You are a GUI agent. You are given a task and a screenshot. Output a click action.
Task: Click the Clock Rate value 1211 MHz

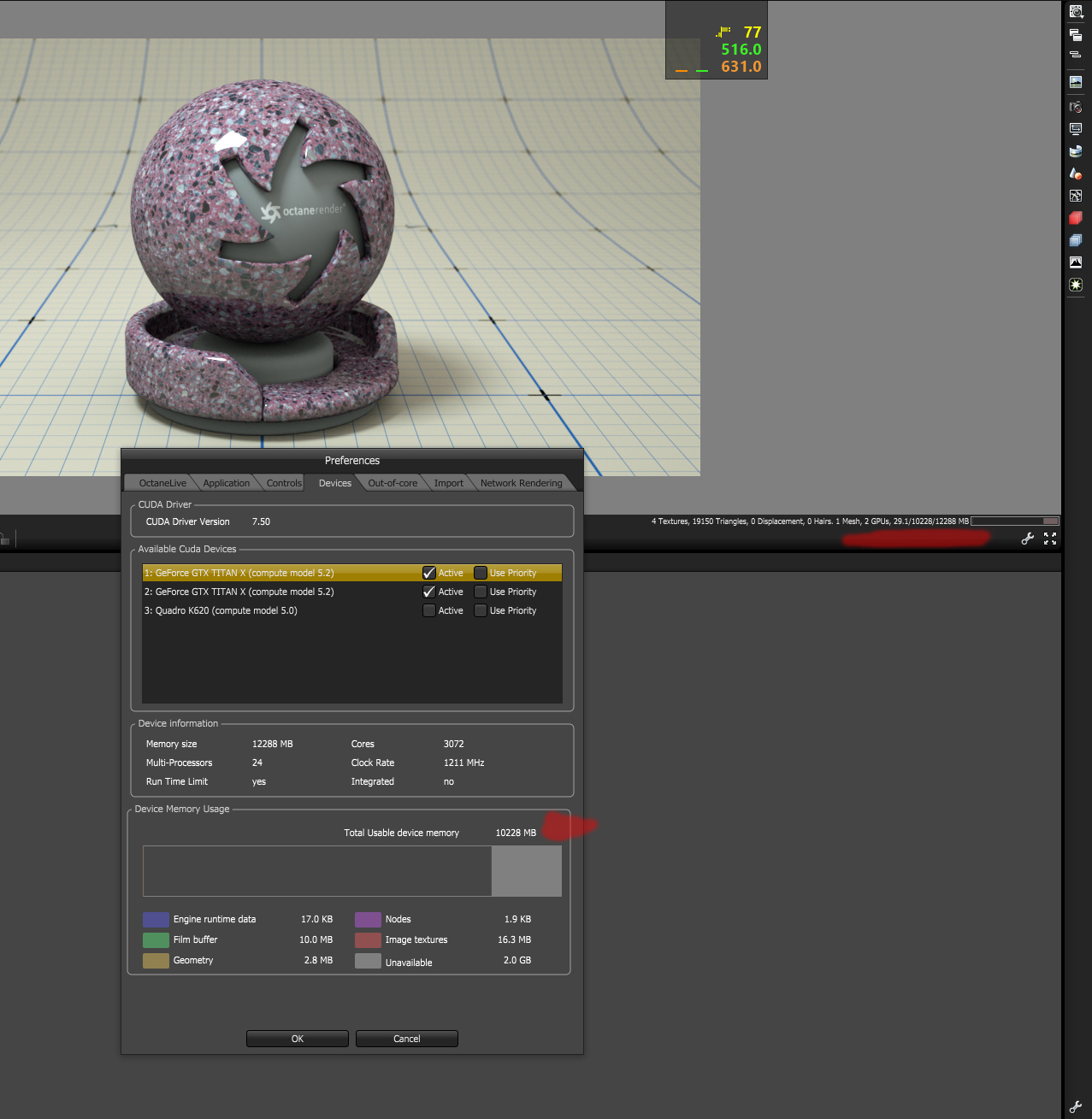[x=463, y=763]
